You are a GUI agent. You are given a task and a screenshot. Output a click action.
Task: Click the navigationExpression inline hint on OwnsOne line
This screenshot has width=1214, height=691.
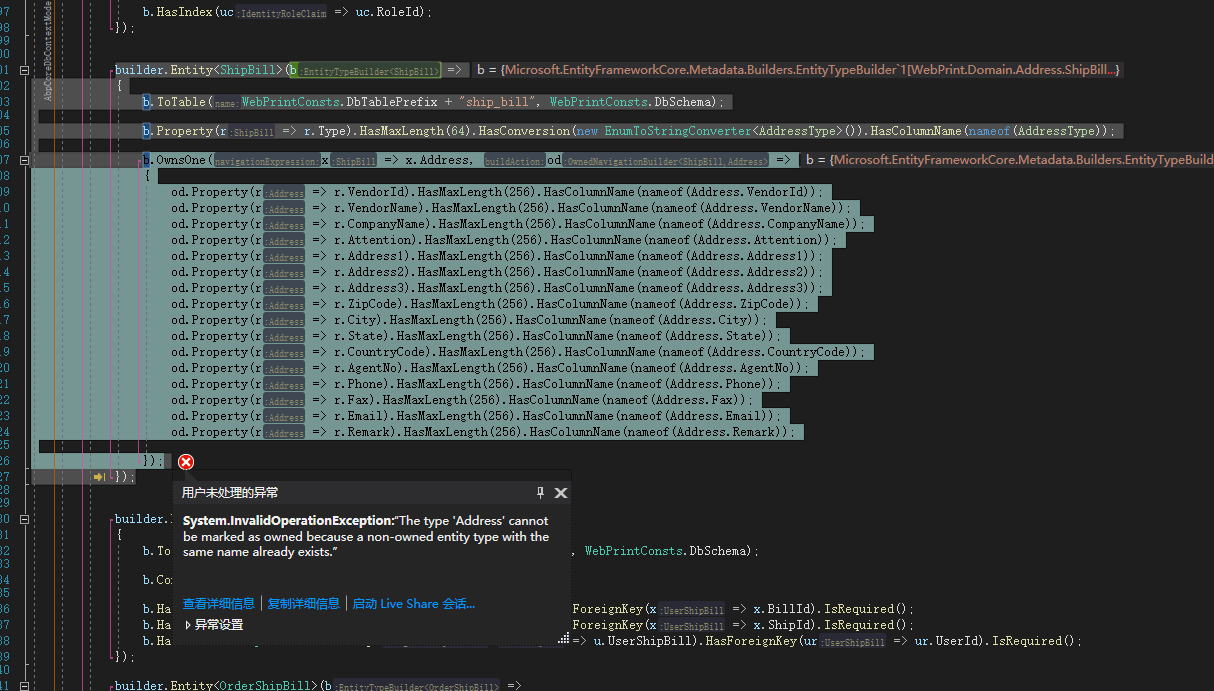pyautogui.click(x=267, y=160)
